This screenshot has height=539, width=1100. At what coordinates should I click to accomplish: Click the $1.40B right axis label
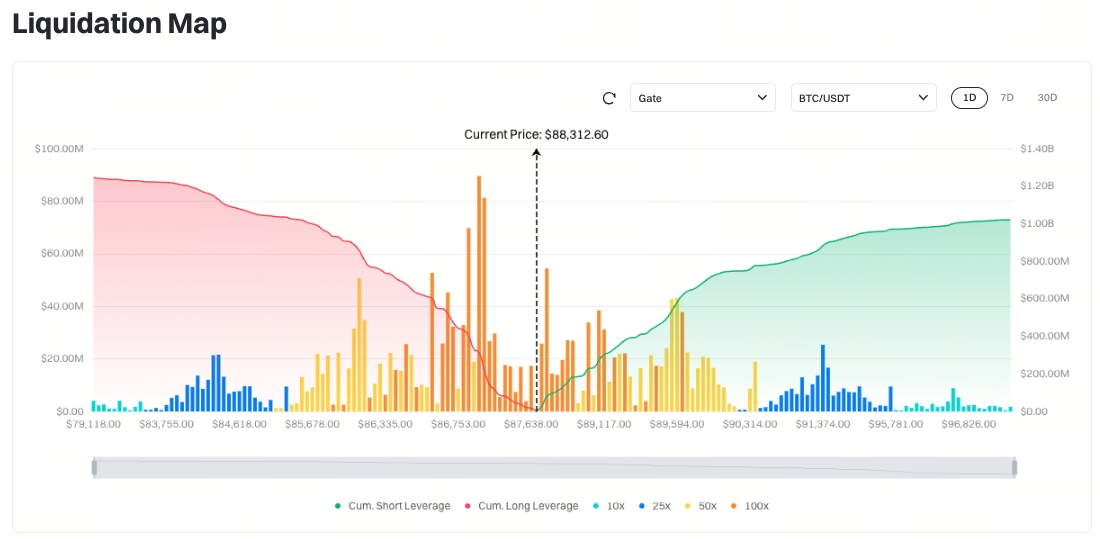pyautogui.click(x=1038, y=149)
